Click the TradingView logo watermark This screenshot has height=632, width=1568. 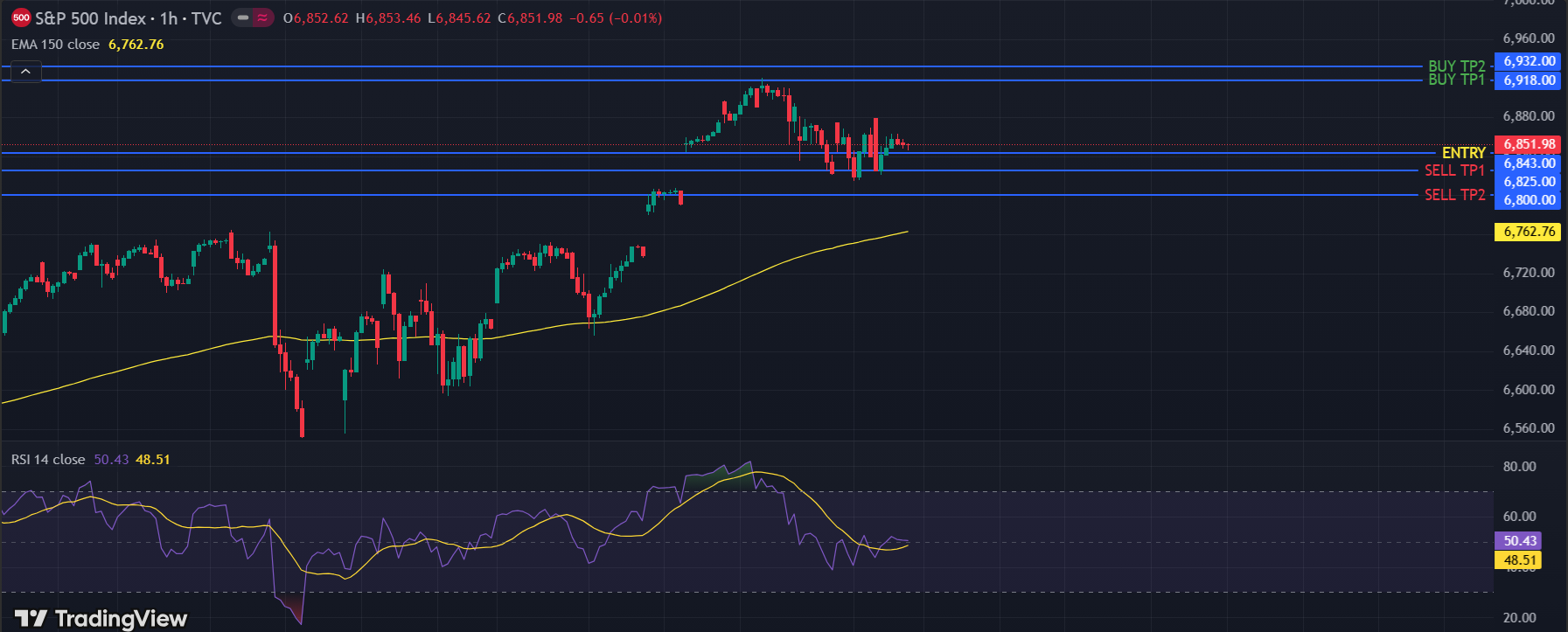[x=101, y=619]
